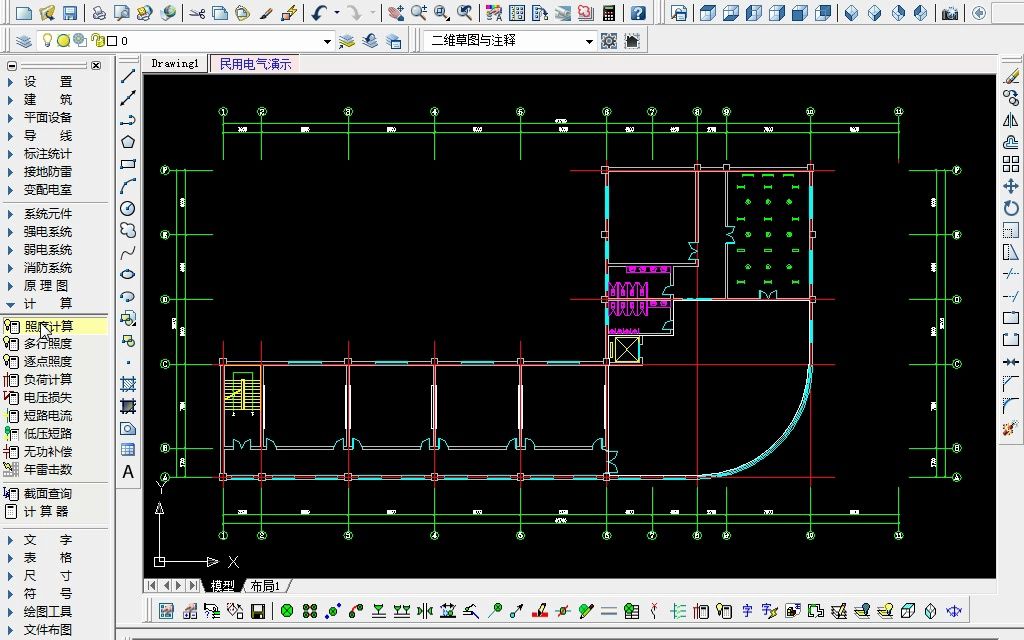Open the Undo history dropdown arrow
Viewport: 1024px width, 640px height.
click(x=337, y=12)
